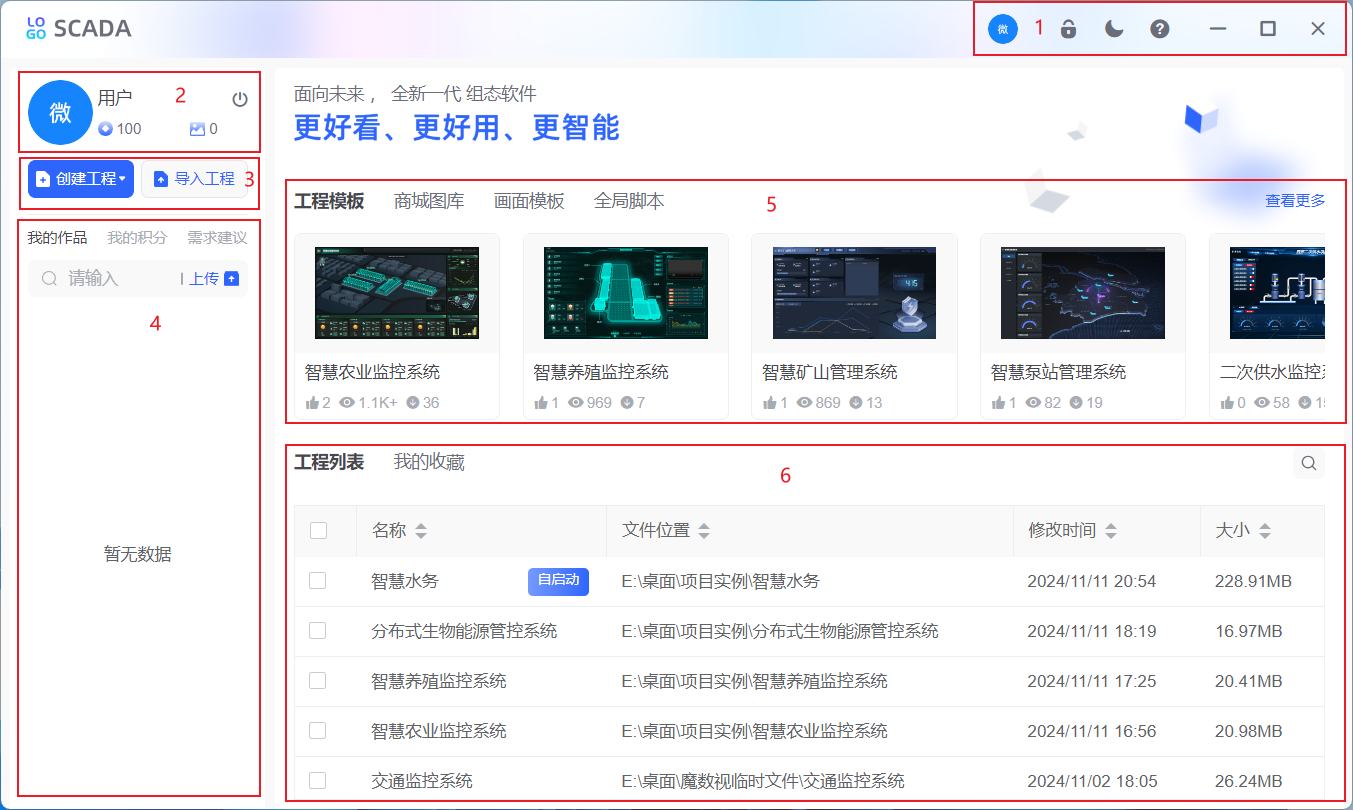The width and height of the screenshot is (1353, 810).
Task: Open help question mark icon
Action: (x=1159, y=29)
